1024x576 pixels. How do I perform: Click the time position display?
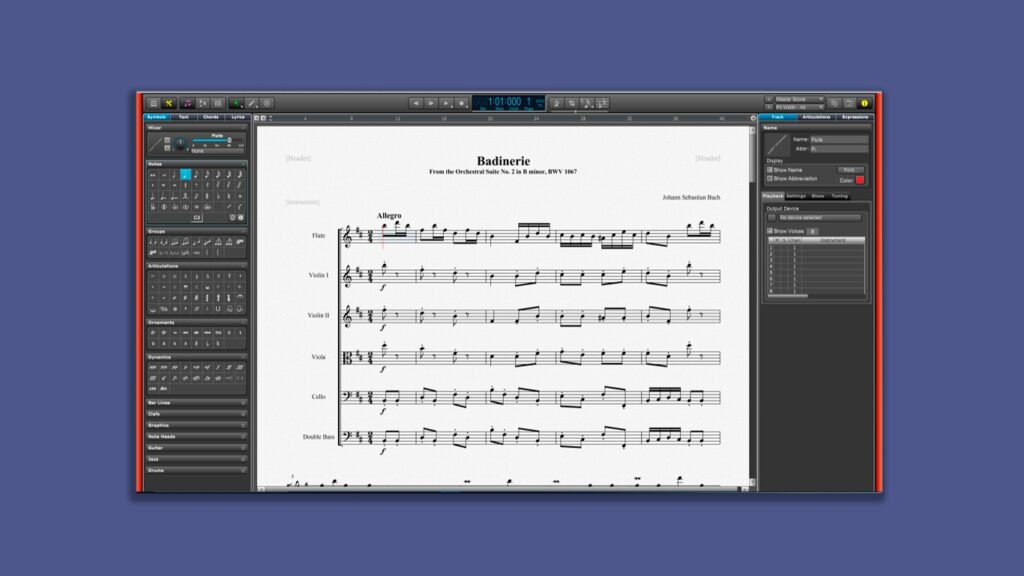click(x=508, y=103)
